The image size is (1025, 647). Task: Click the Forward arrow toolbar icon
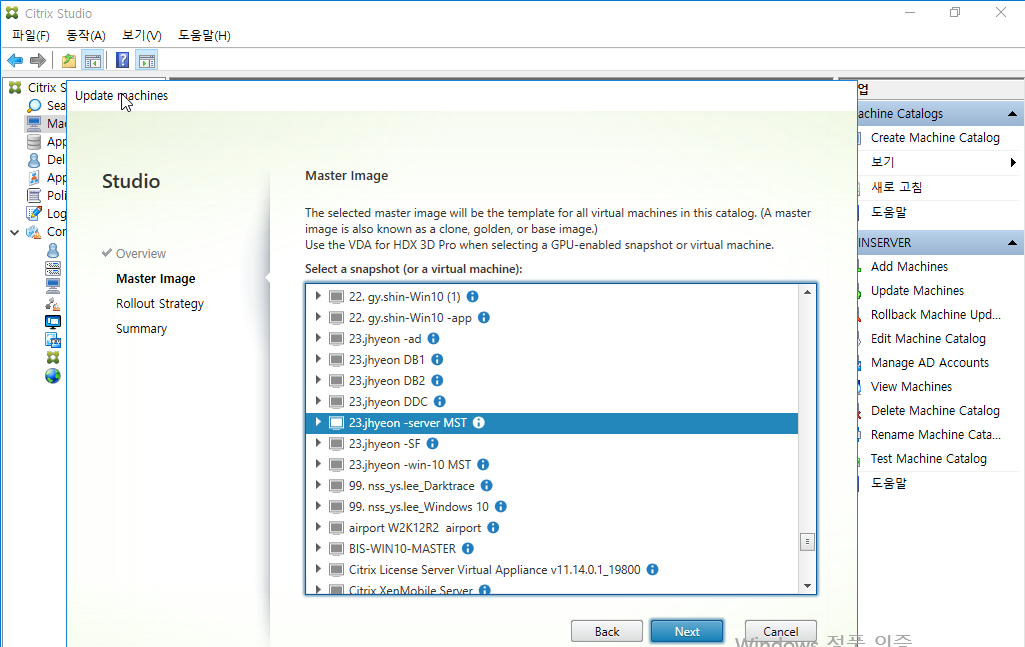pyautogui.click(x=38, y=61)
